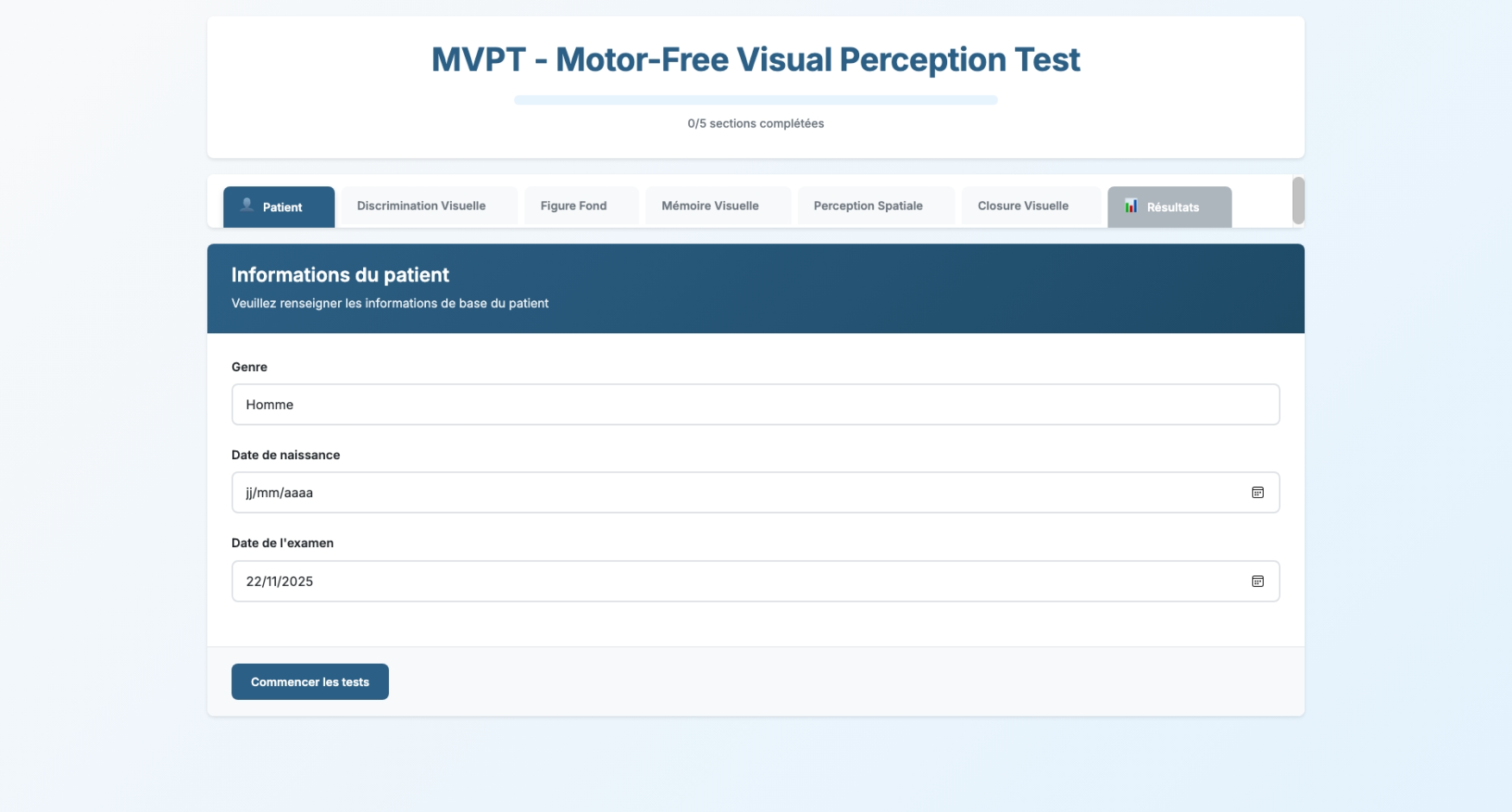
Task: Click the 0/5 sections complétées text
Action: (x=755, y=123)
